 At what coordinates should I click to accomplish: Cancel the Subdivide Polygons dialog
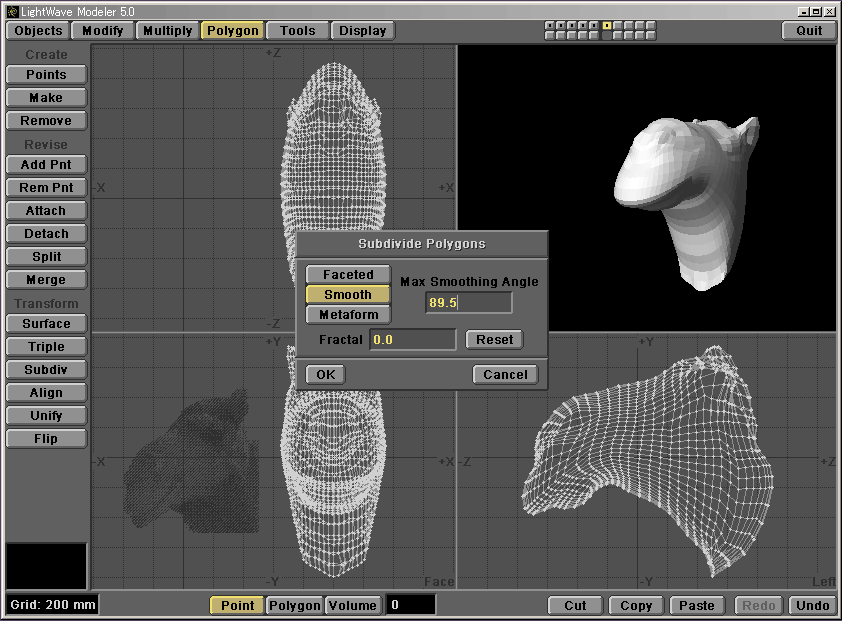[x=505, y=374]
